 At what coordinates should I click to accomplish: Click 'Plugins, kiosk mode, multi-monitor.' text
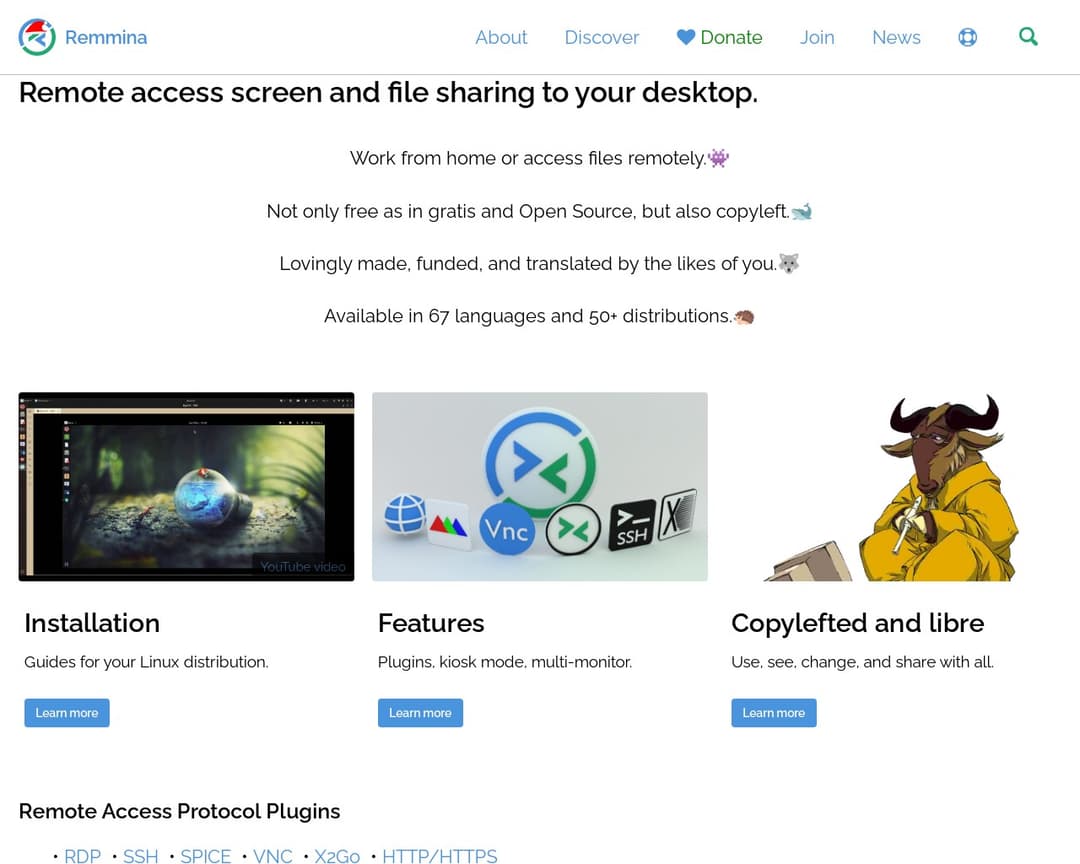[x=505, y=662]
